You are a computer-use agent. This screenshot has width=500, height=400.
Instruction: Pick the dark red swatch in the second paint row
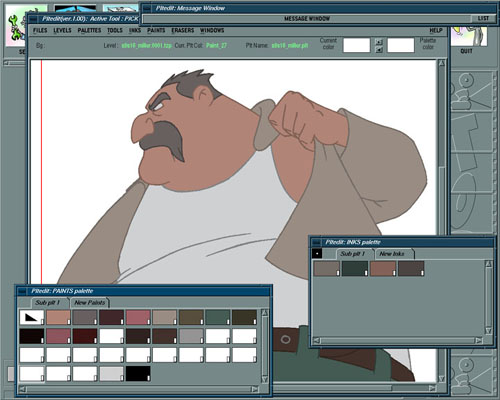click(x=85, y=336)
